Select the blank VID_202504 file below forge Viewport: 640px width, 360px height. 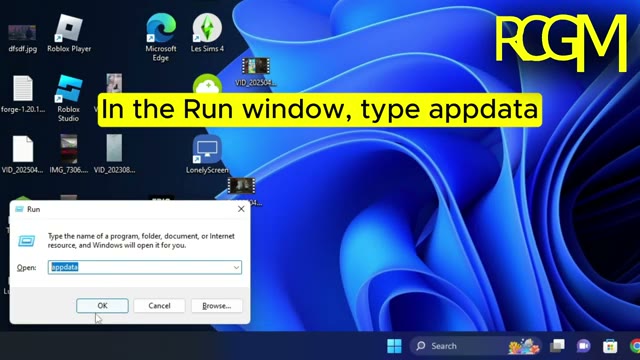click(x=22, y=149)
